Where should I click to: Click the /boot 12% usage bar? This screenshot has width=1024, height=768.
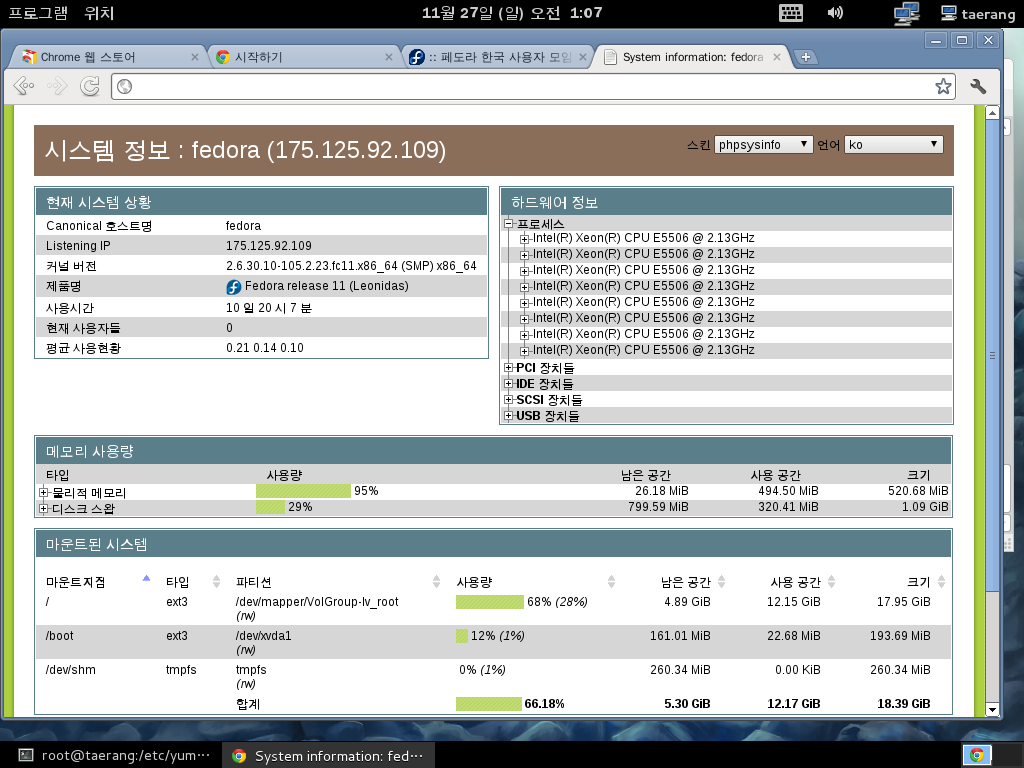click(x=462, y=635)
